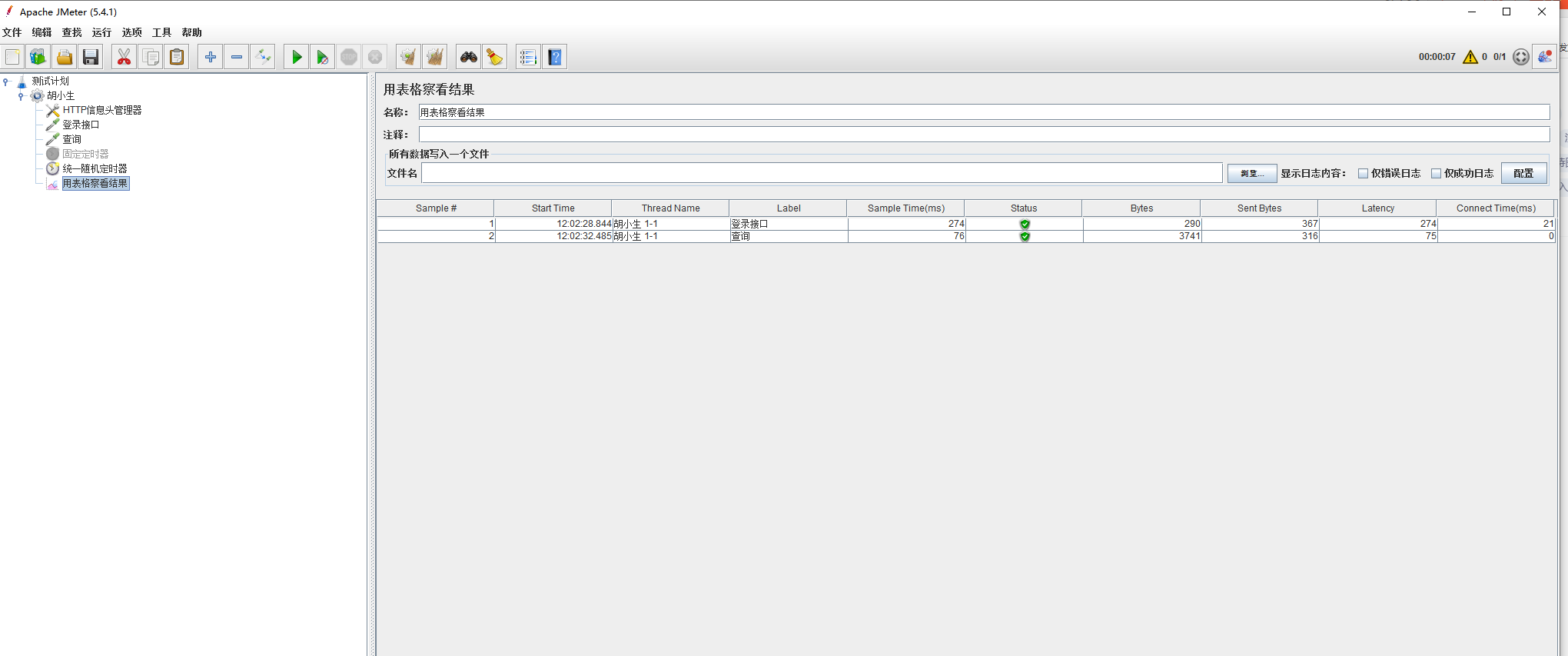Click the New test plan icon
This screenshot has width=1568, height=656.
[x=12, y=57]
